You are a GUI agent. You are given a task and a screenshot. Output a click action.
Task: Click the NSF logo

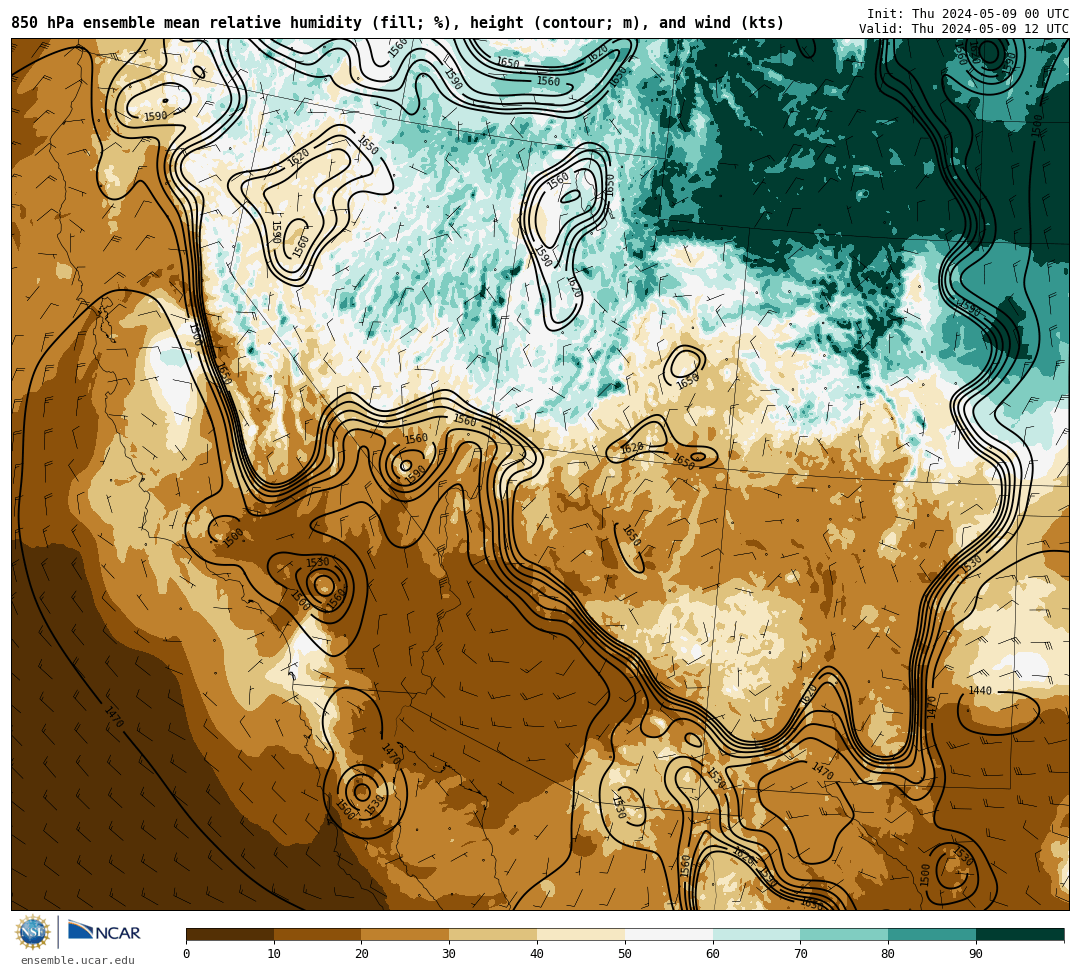coord(33,933)
